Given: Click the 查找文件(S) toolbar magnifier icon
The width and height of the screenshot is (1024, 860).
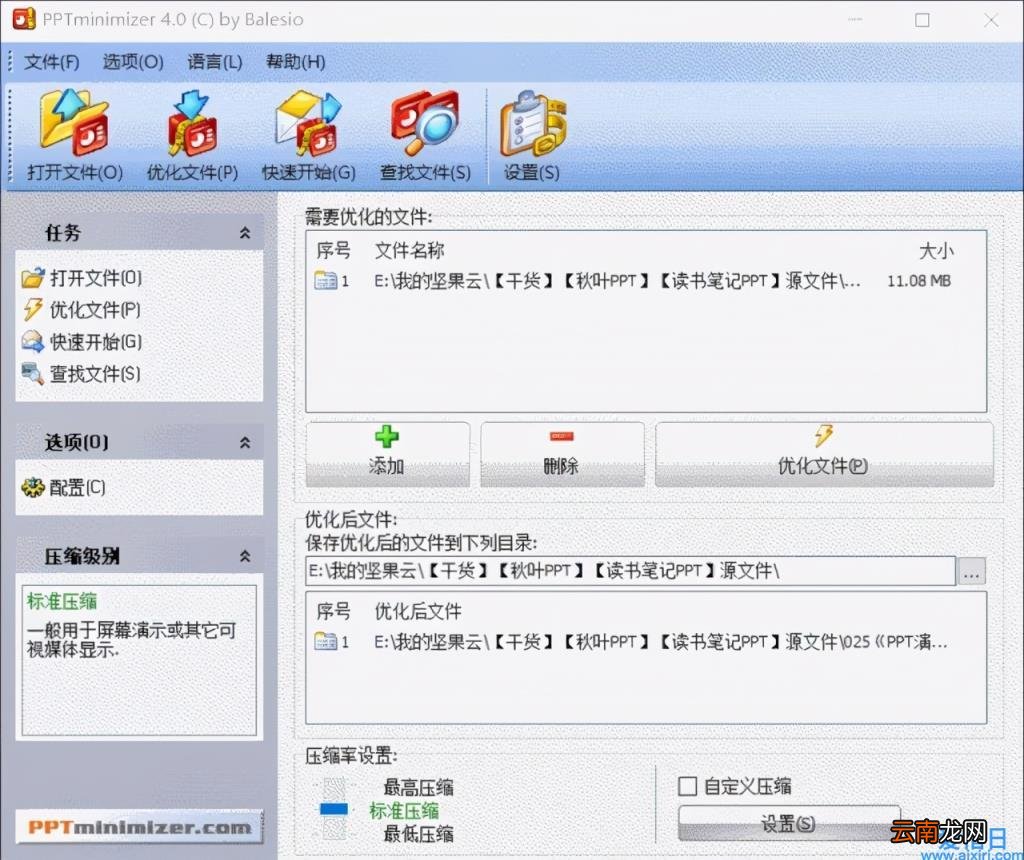Looking at the screenshot, I should 425,123.
